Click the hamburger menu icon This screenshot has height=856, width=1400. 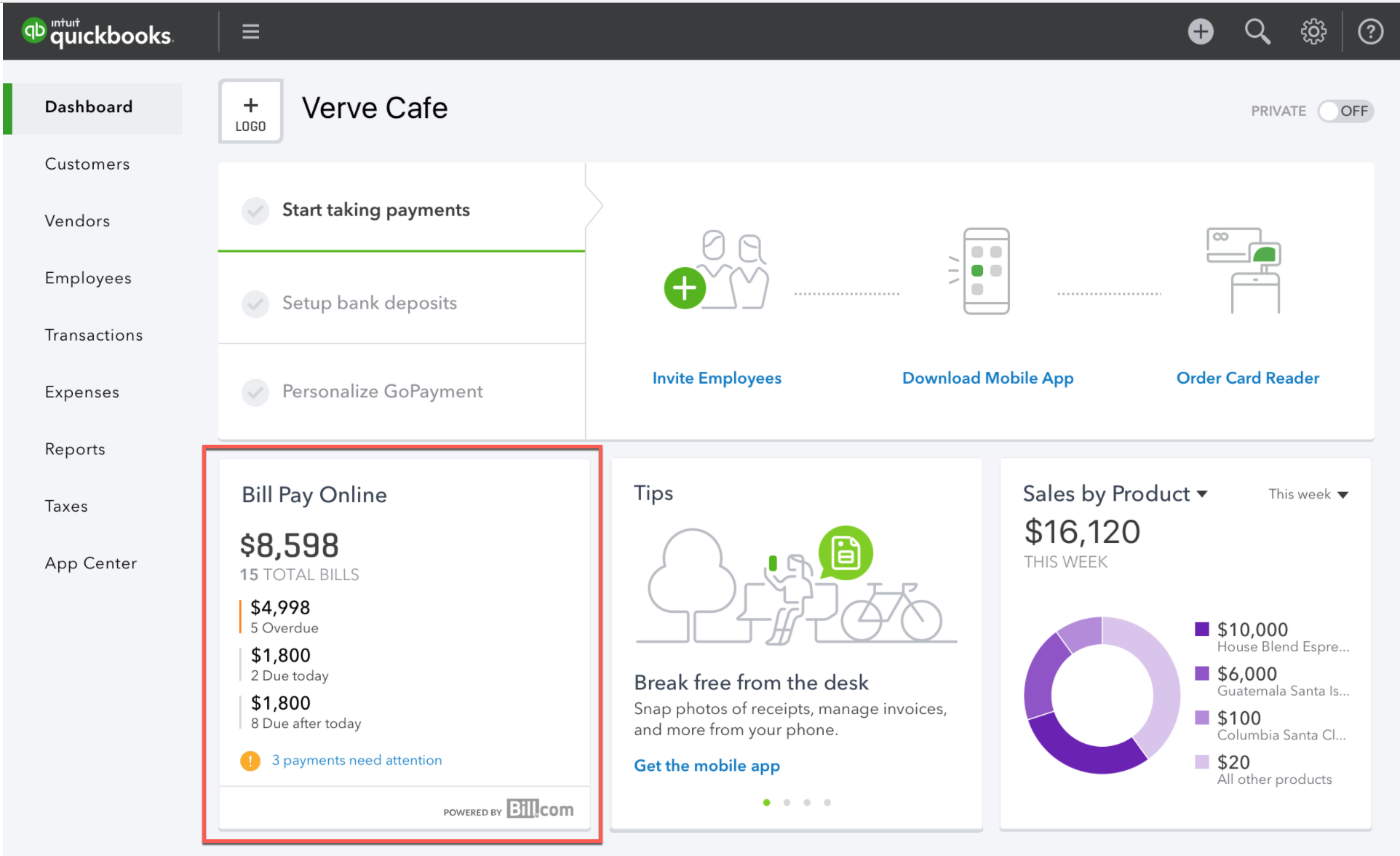[250, 31]
